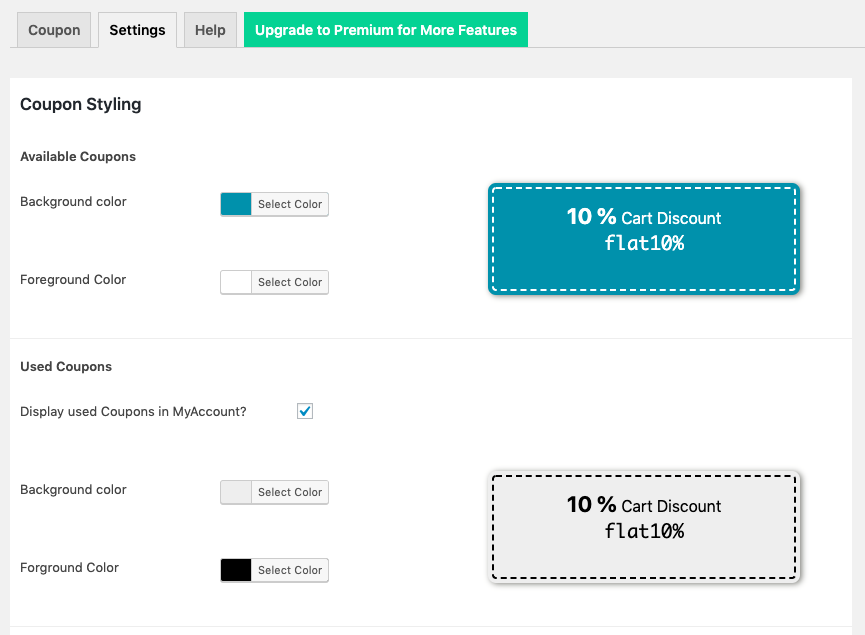Switch to the Settings tab
The image size is (865, 635).
pos(137,30)
